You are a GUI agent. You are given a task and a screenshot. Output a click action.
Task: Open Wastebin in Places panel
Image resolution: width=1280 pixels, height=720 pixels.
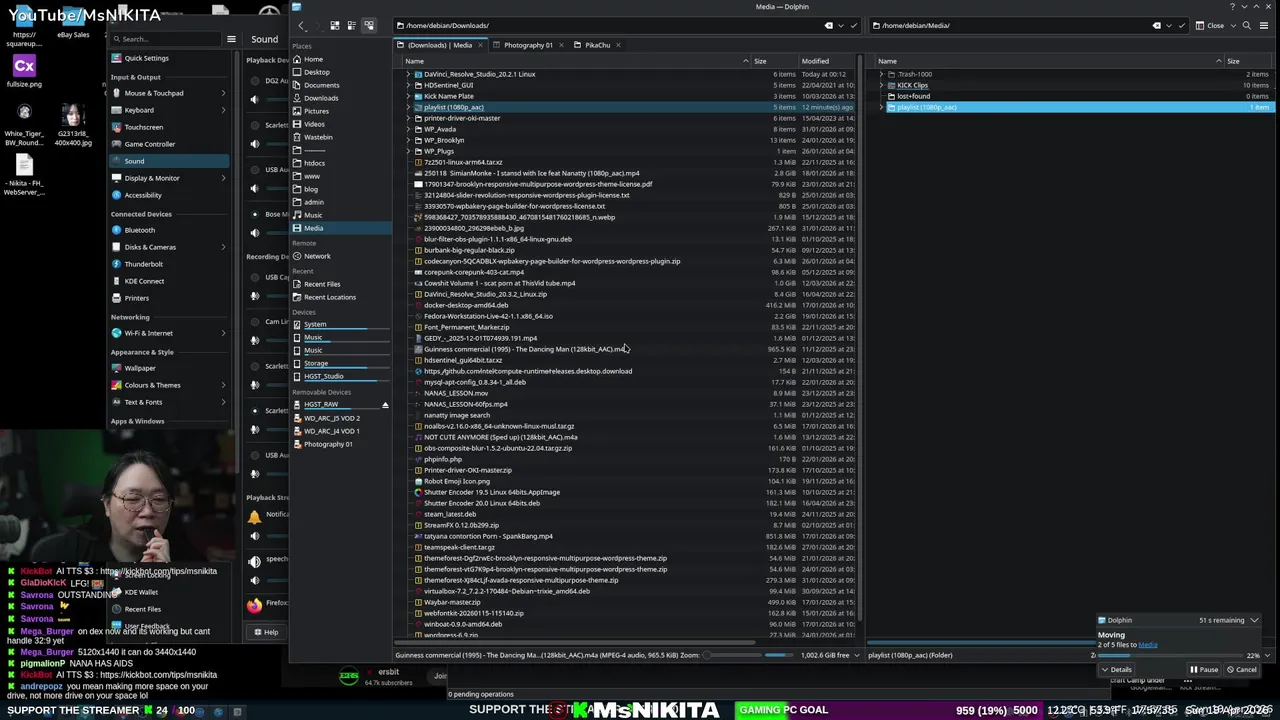click(341, 137)
